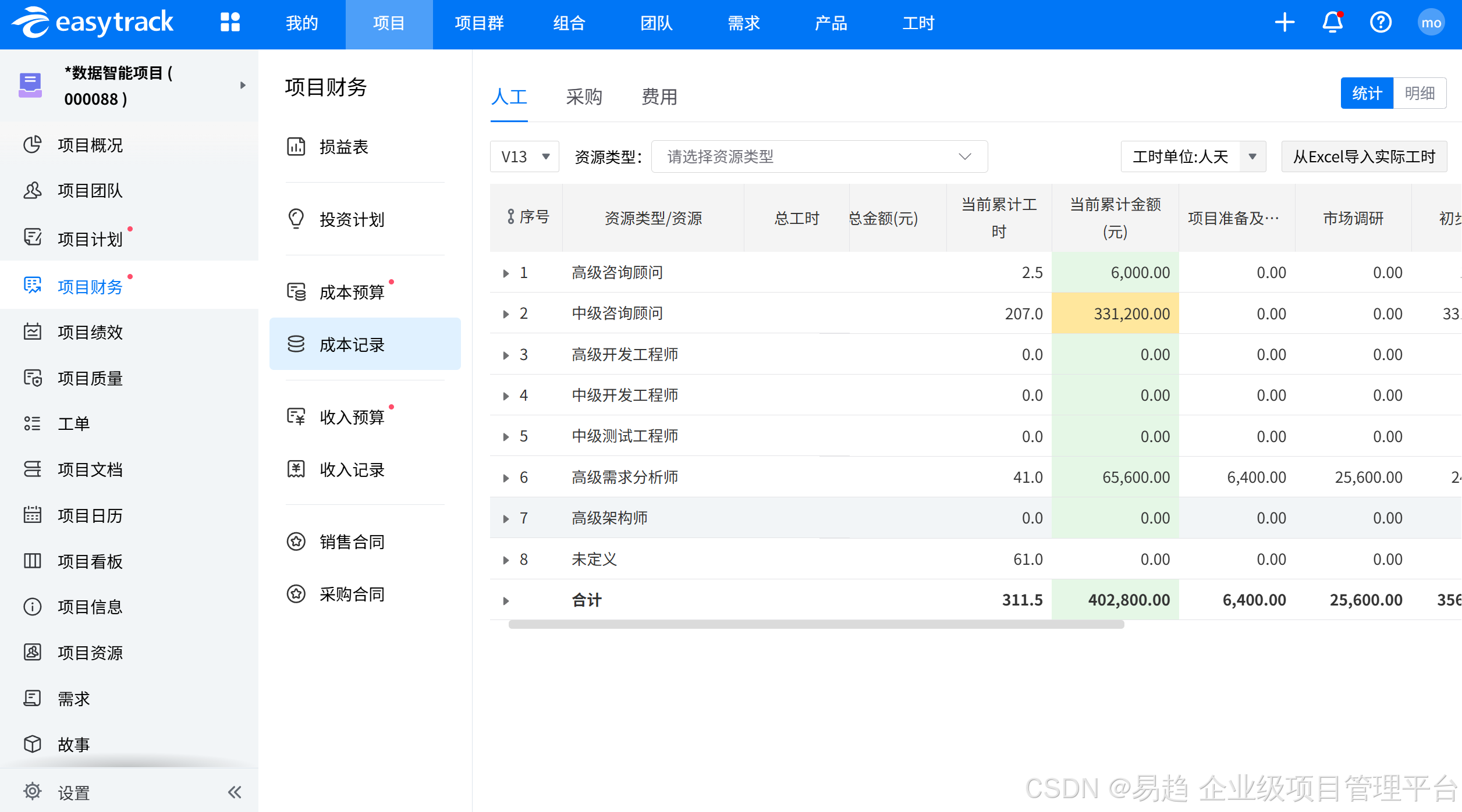Click the 投资计划 lightbulb icon

tap(296, 219)
